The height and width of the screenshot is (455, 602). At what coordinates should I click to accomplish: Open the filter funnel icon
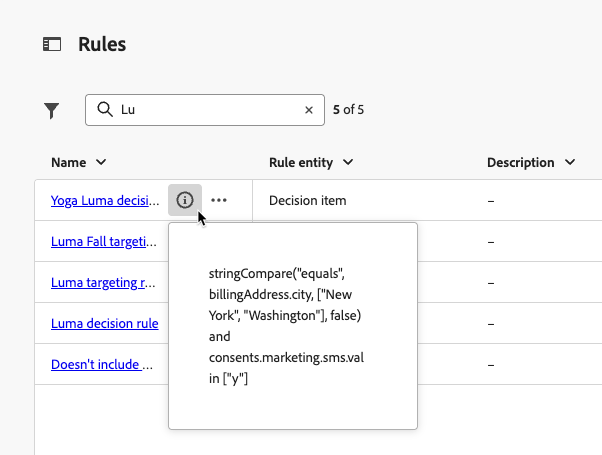click(52, 110)
